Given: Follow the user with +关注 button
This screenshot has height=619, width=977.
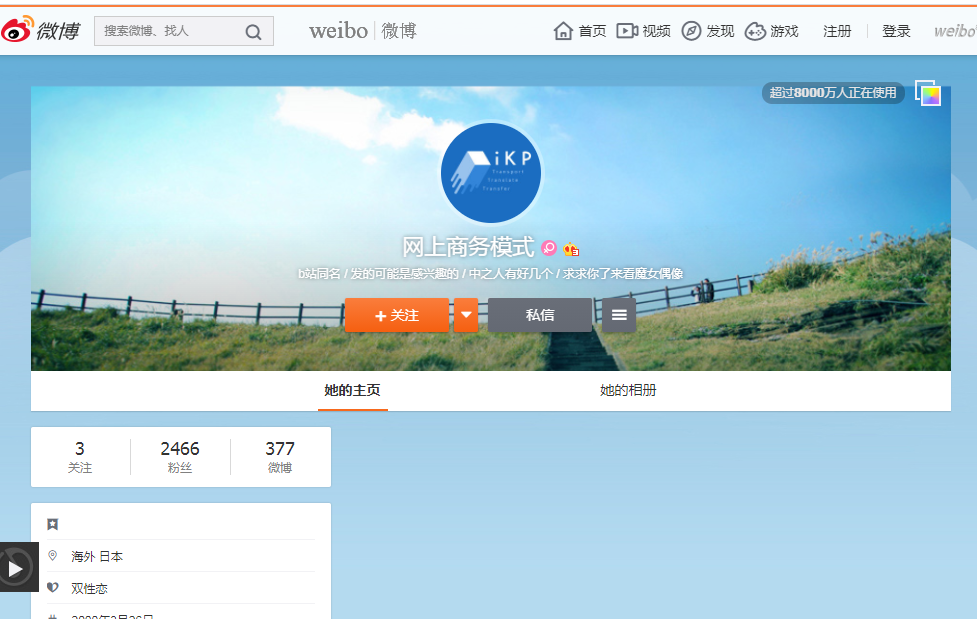Looking at the screenshot, I should click(397, 315).
